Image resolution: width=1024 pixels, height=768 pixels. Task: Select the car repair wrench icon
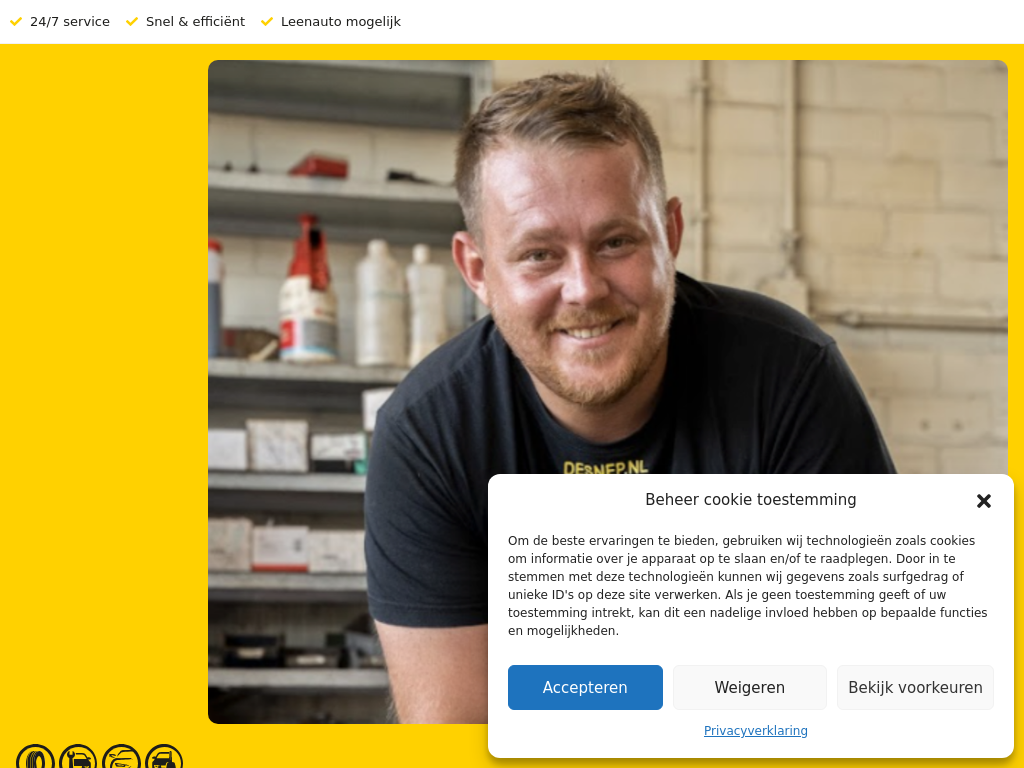[x=78, y=758]
